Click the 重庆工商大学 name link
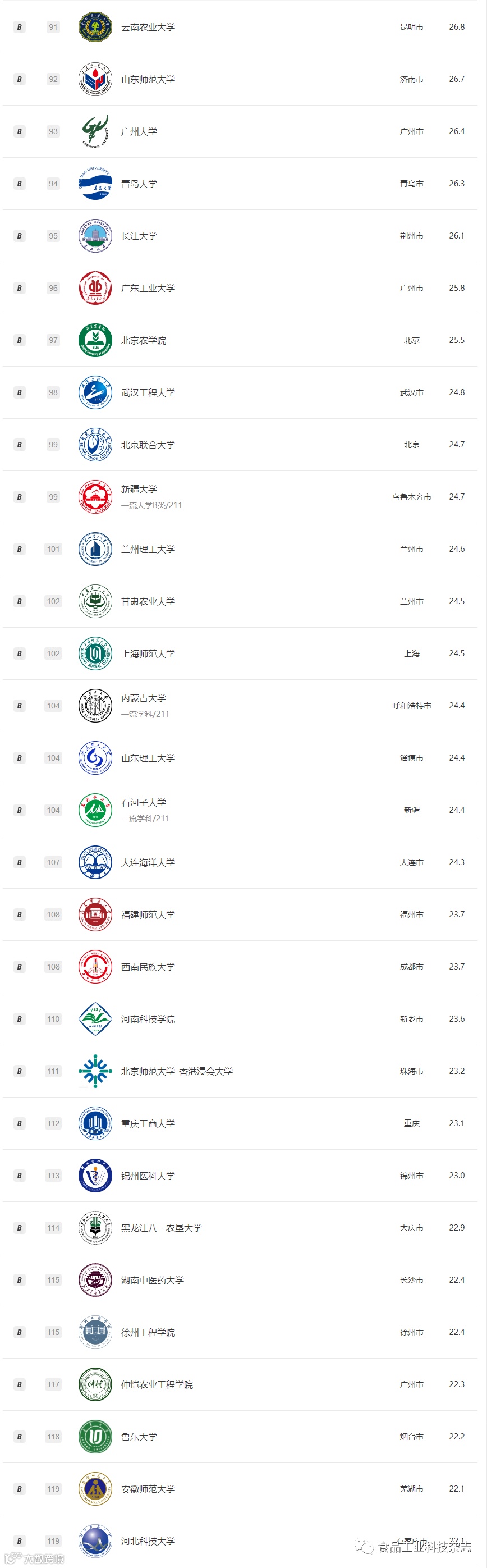 pos(148,1123)
